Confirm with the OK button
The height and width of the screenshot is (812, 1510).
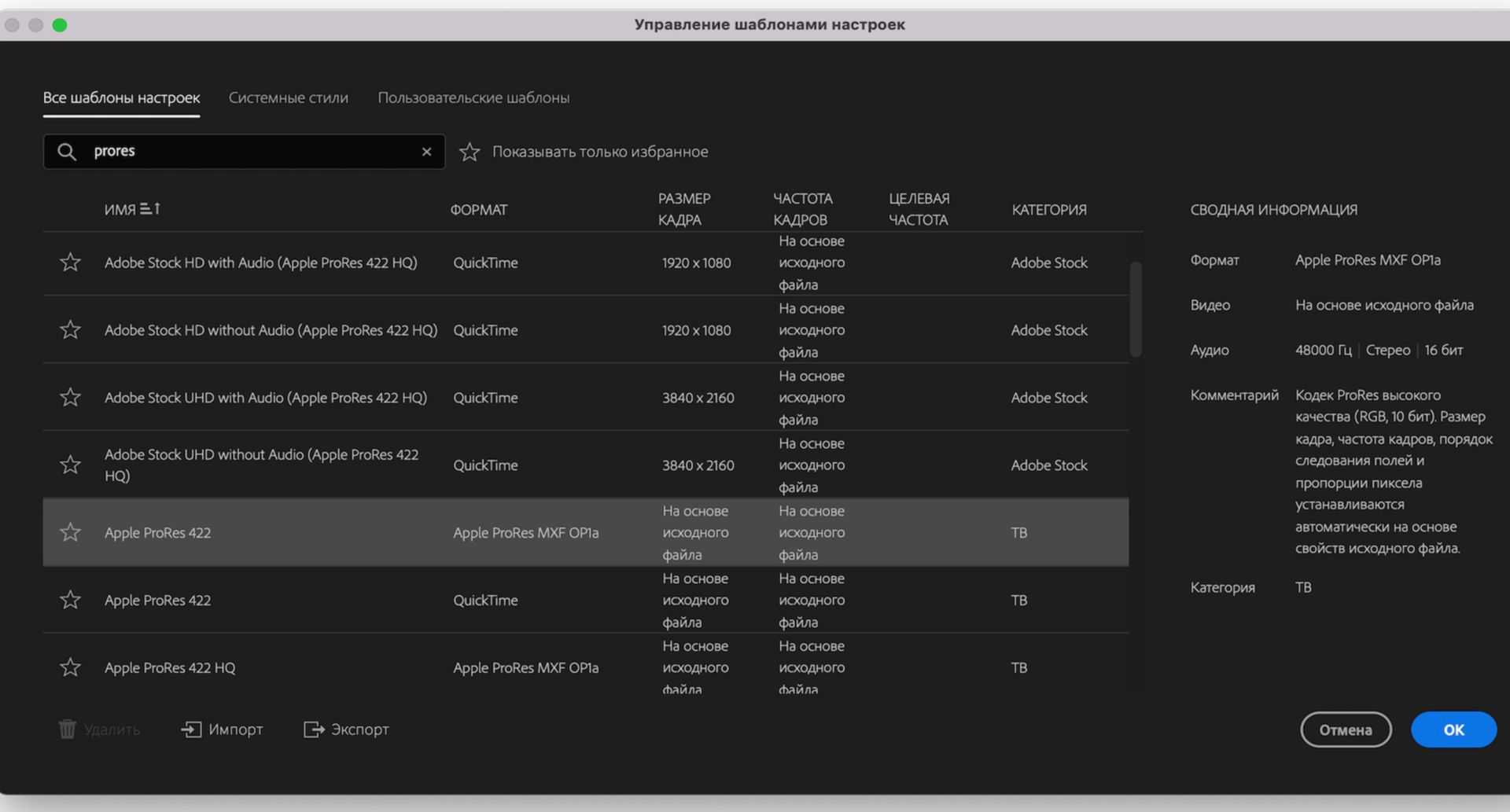pos(1453,729)
